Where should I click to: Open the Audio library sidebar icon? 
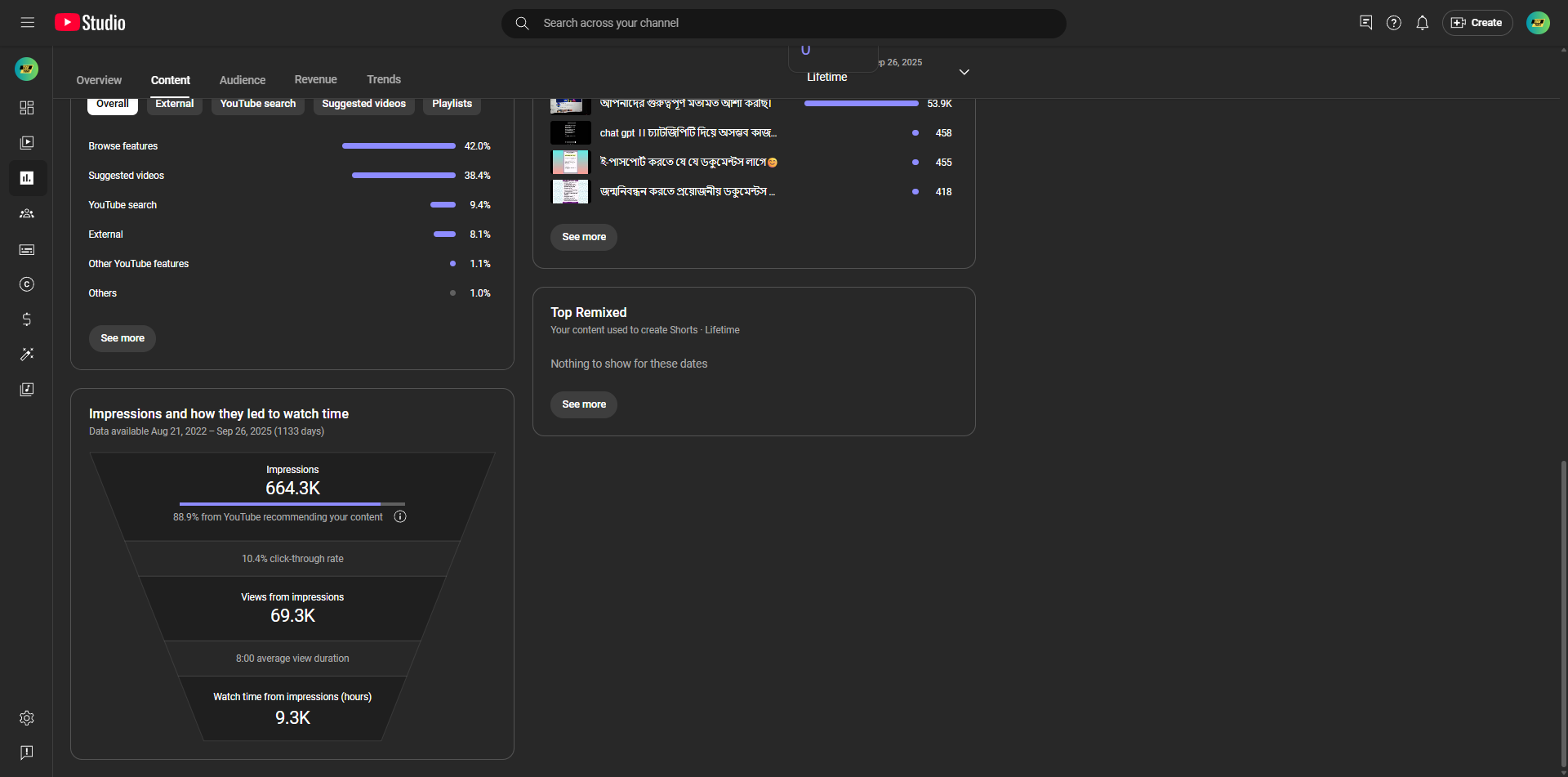coord(27,390)
